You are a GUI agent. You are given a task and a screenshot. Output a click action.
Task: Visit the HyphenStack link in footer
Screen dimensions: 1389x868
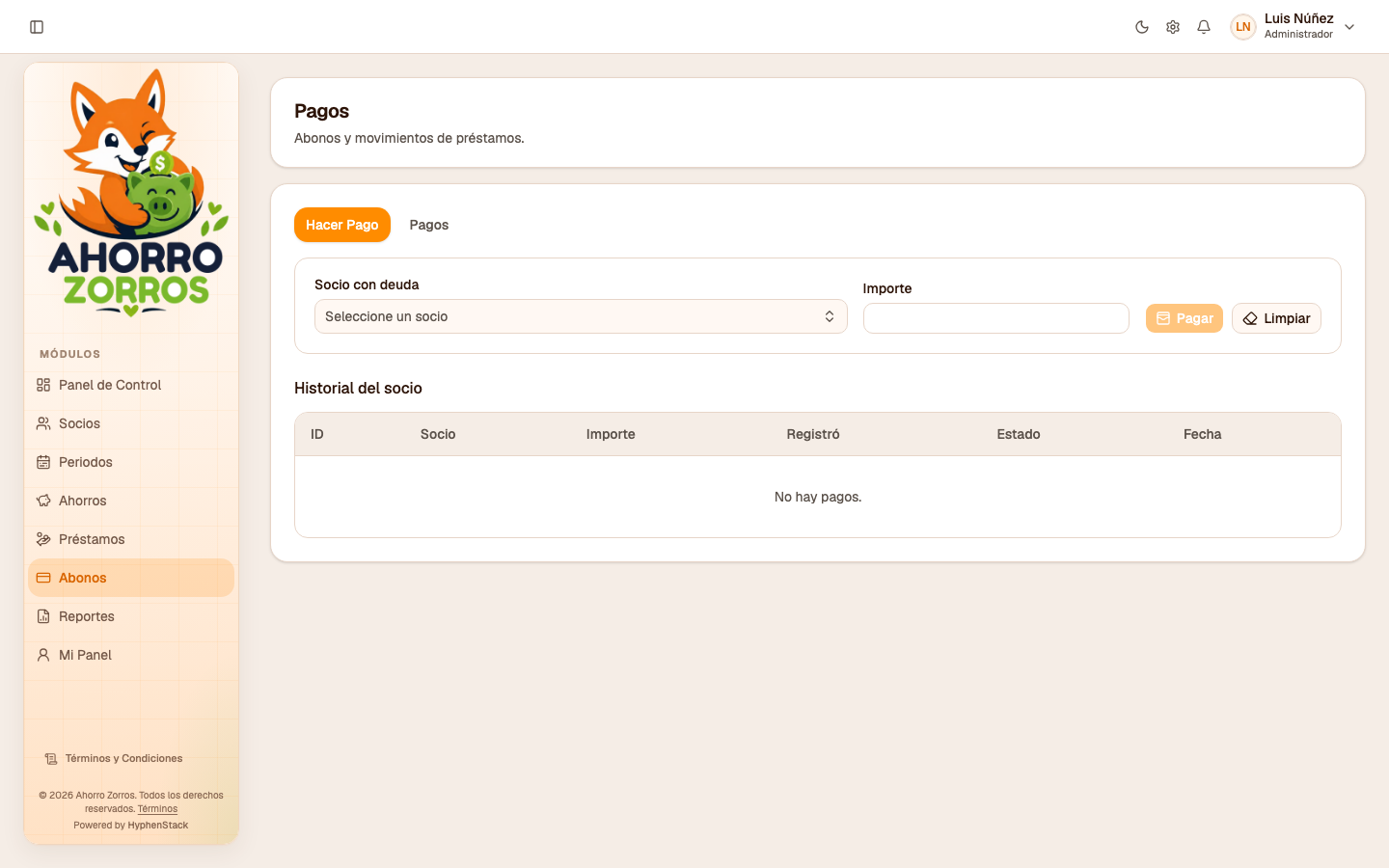click(x=158, y=826)
